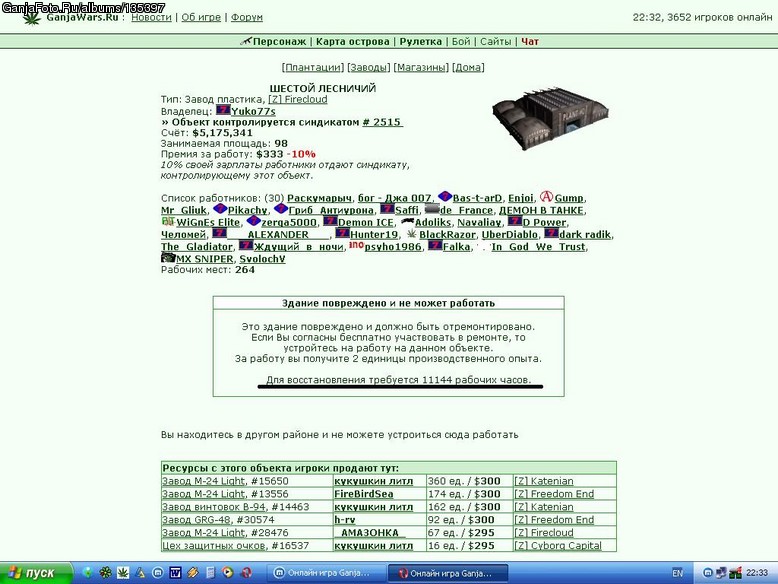
Task: Click syndicate badge beside Hunter19
Action: point(343,233)
